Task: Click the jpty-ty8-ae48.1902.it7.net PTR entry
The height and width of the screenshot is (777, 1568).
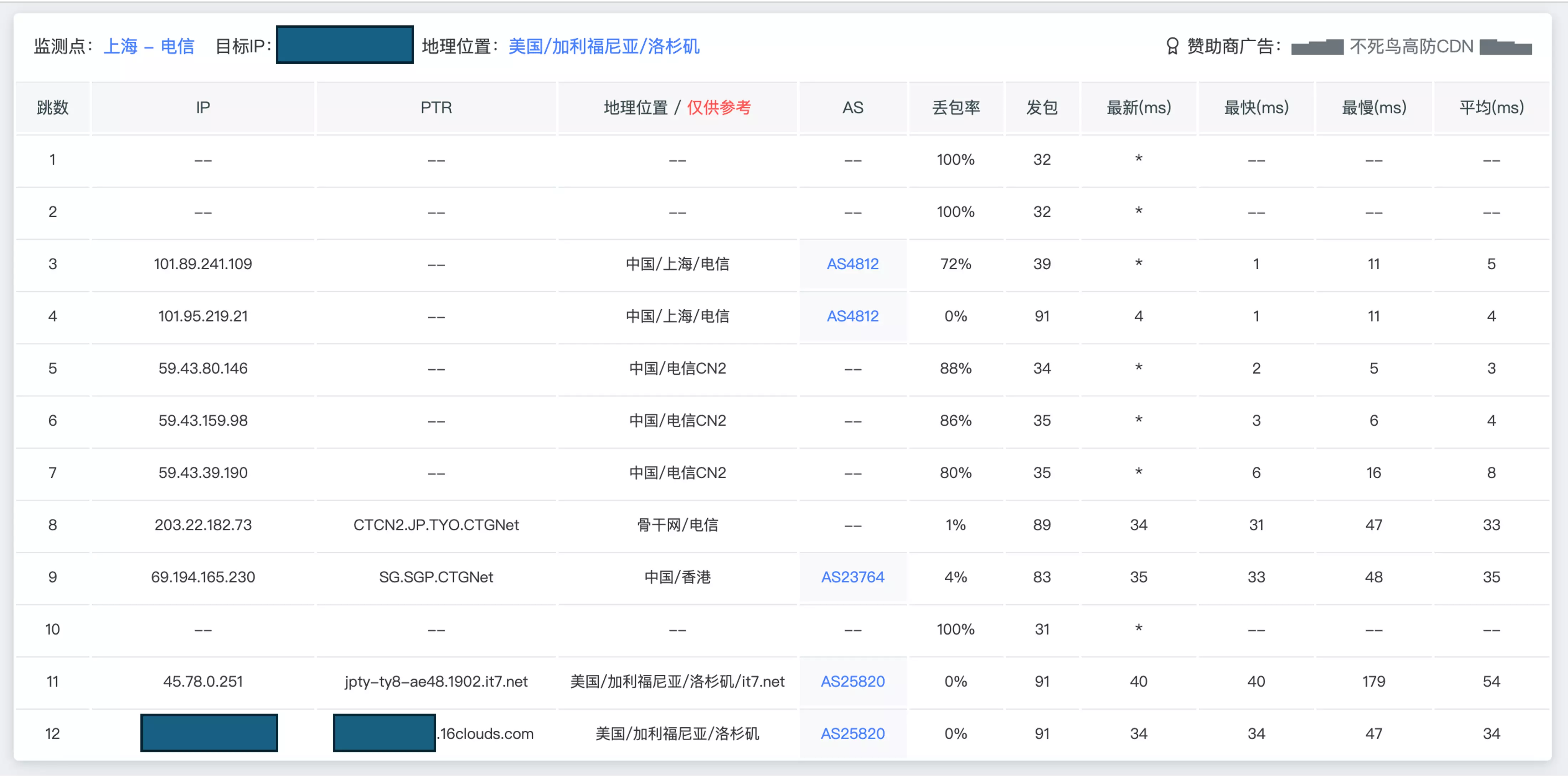Action: point(436,682)
